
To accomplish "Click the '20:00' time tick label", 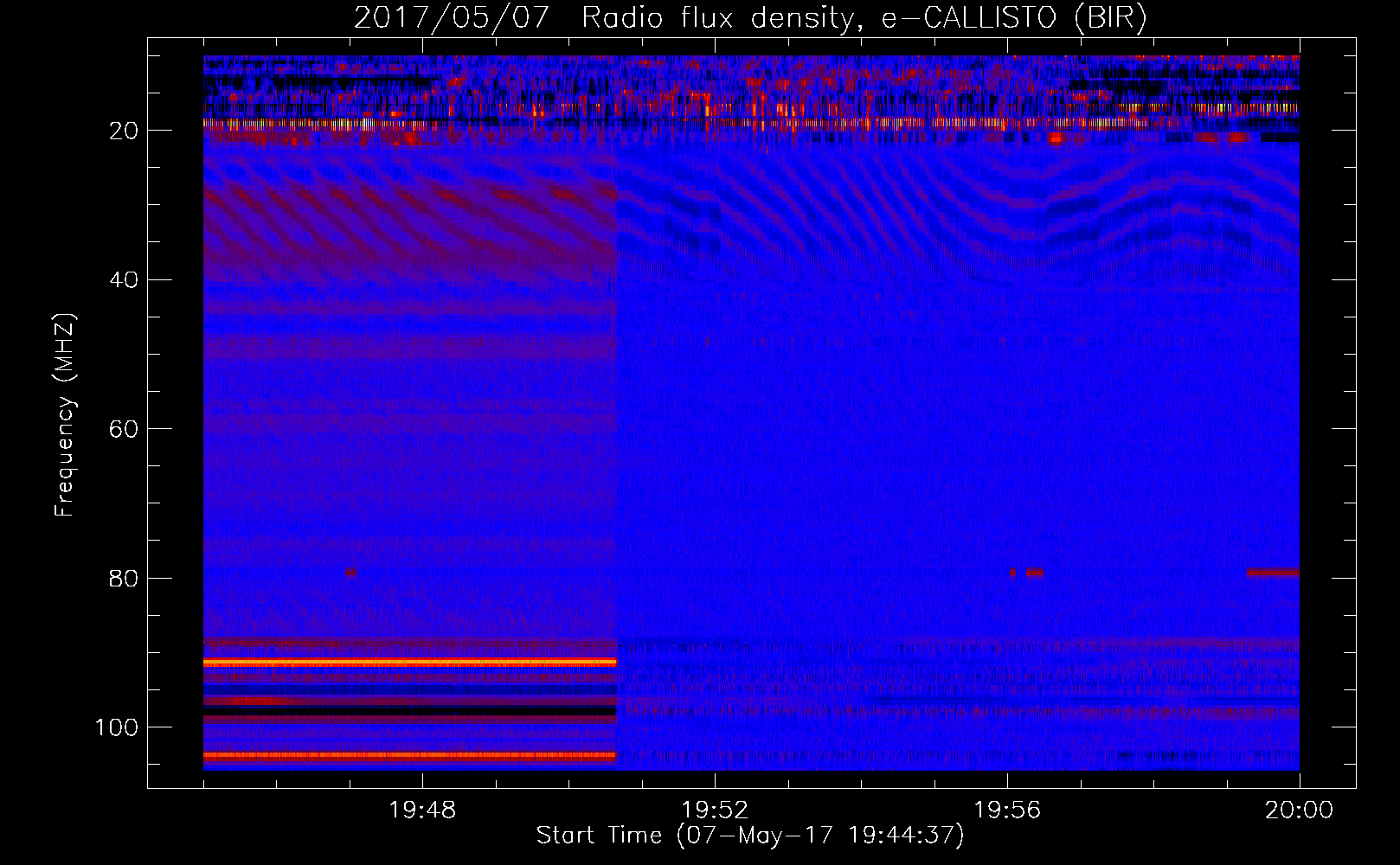I will [x=1300, y=811].
